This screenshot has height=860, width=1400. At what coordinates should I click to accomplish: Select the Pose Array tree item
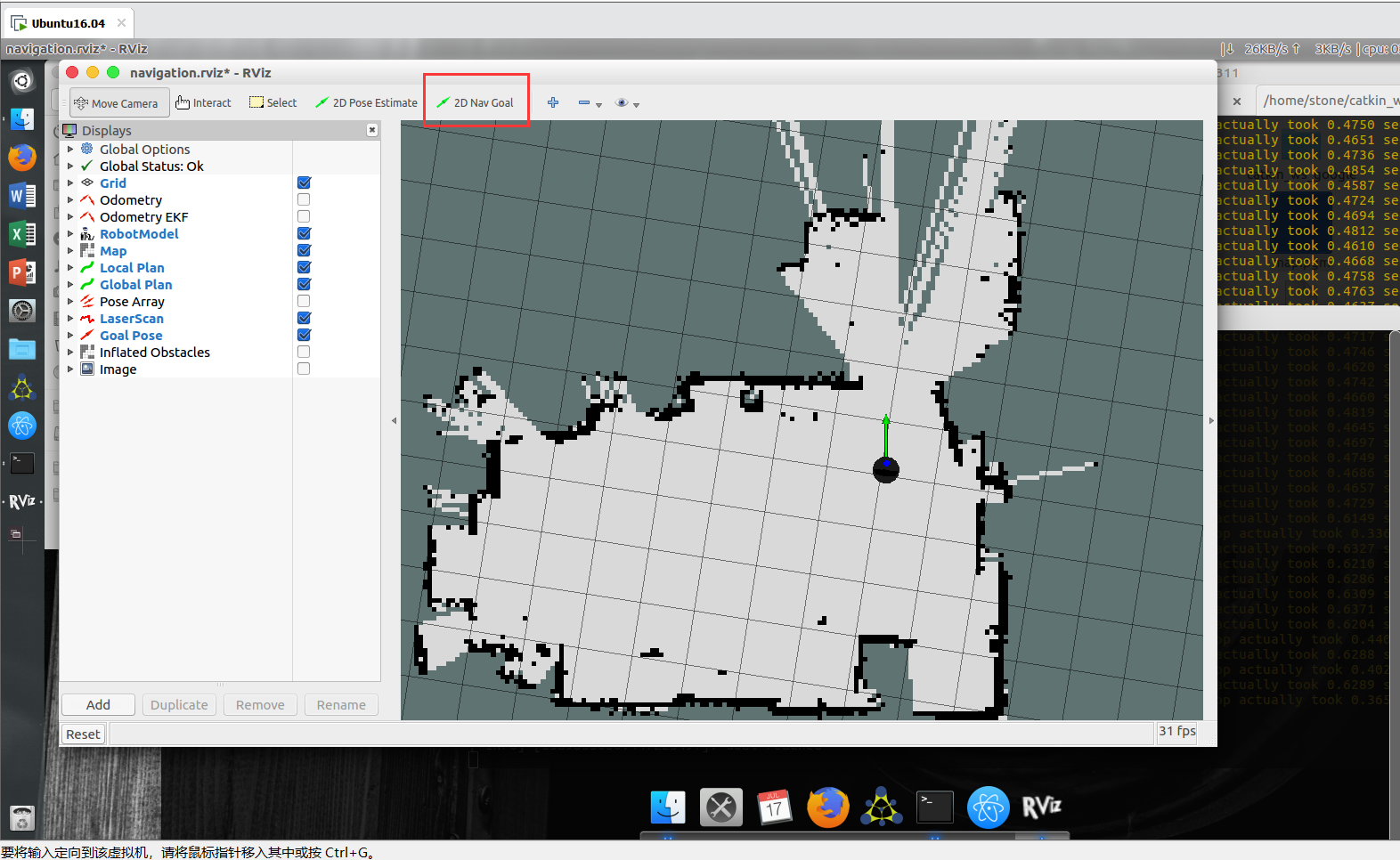coord(132,302)
